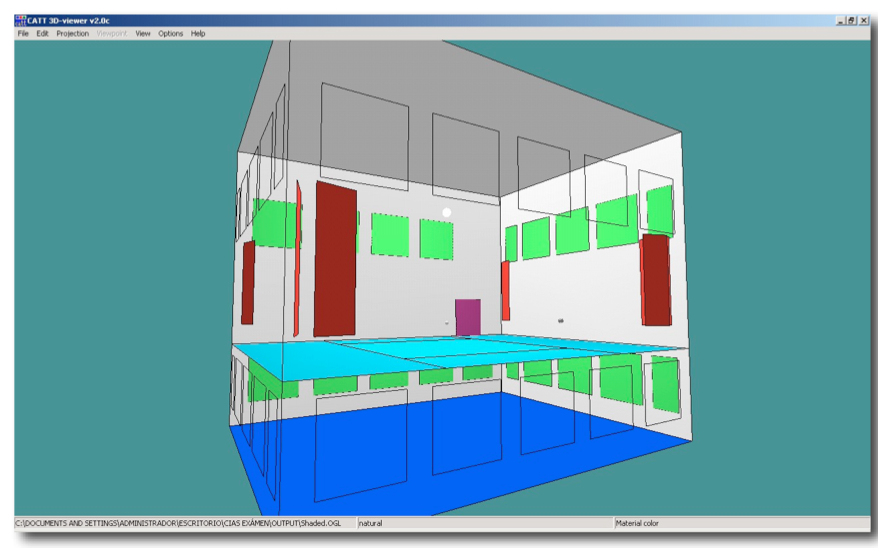The height and width of the screenshot is (548, 878).
Task: Open the Options menu
Action: [170, 34]
